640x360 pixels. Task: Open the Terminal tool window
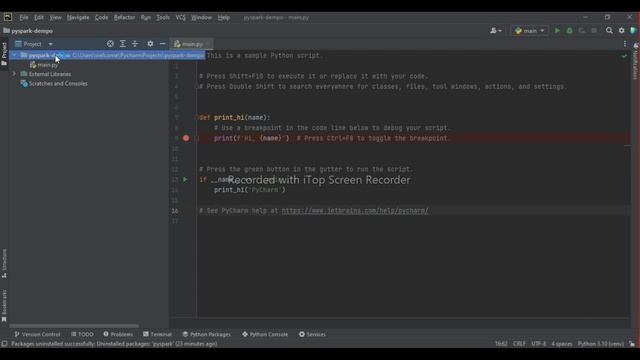pos(157,334)
